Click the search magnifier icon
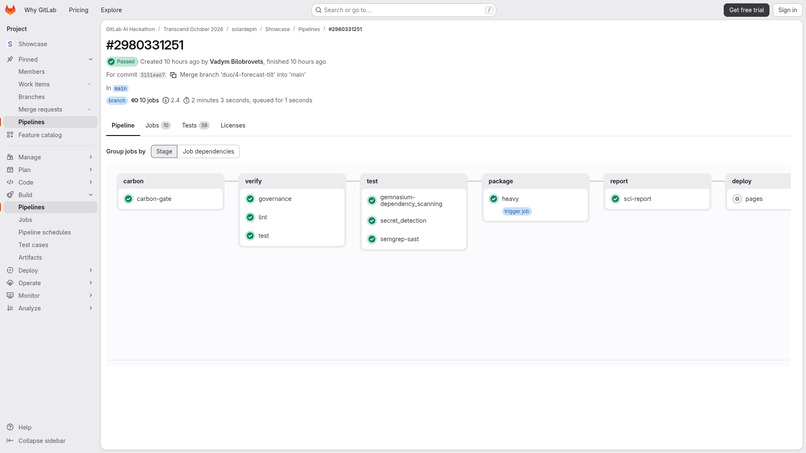 tap(318, 10)
